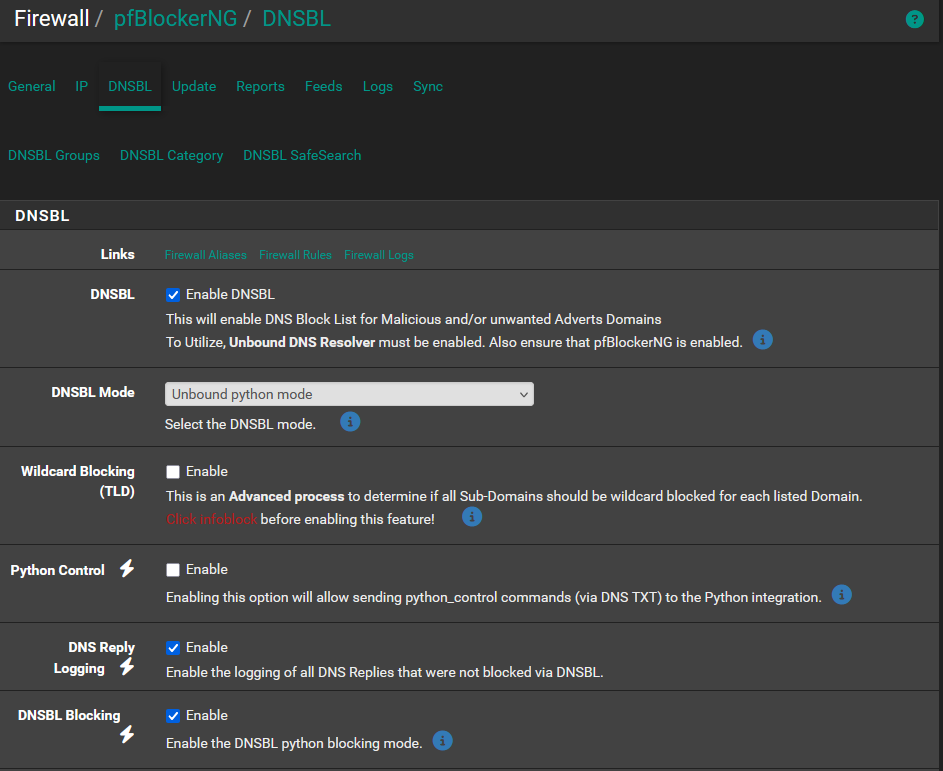View Python Control option info icon
This screenshot has height=771, width=943.
(x=842, y=595)
